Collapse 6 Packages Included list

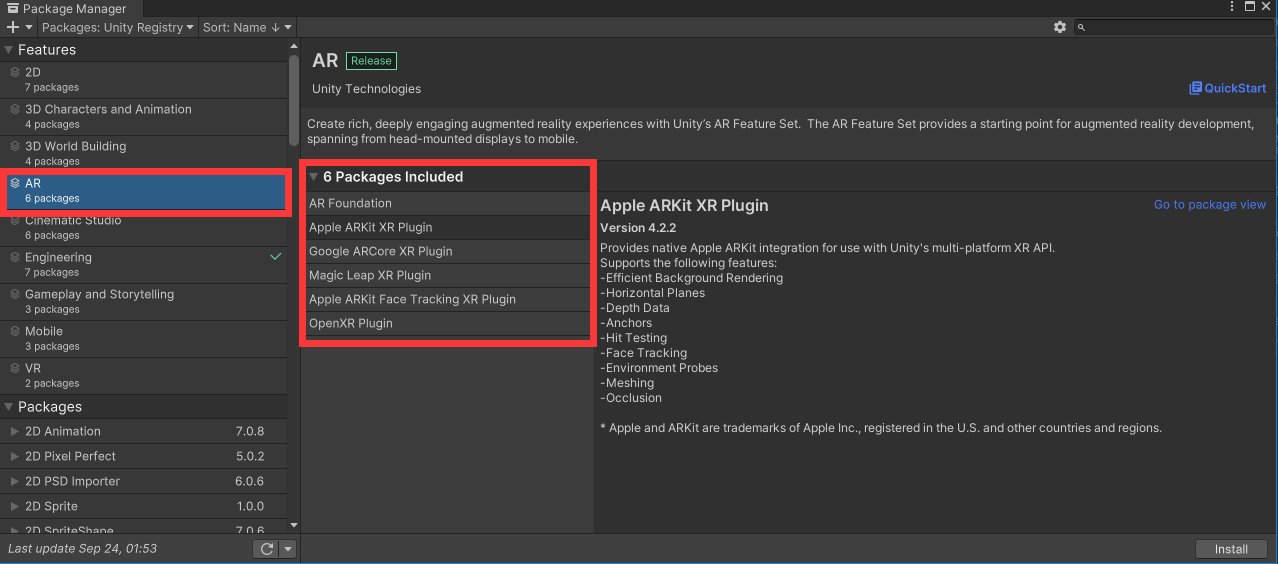314,177
